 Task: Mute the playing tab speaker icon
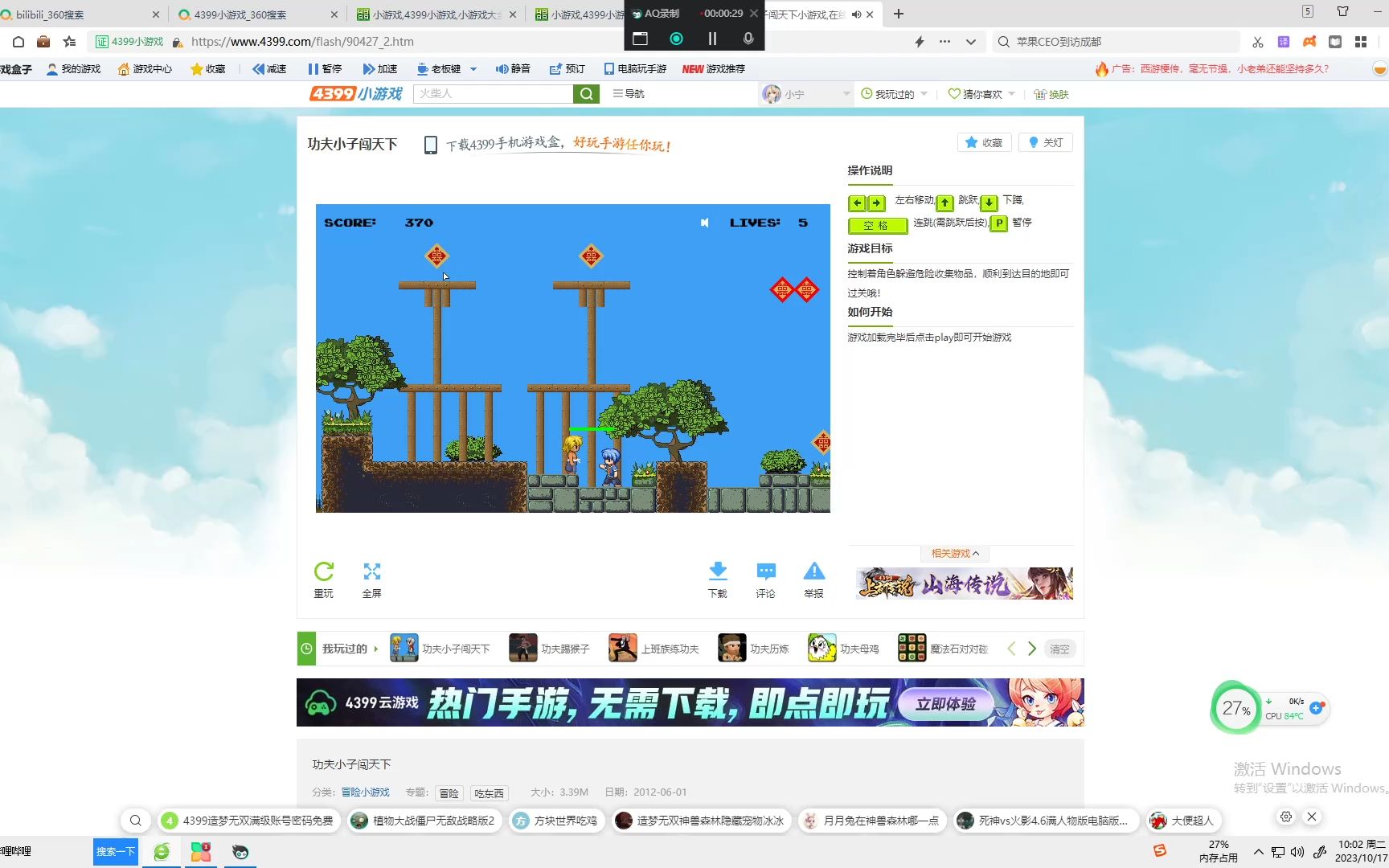[x=856, y=14]
